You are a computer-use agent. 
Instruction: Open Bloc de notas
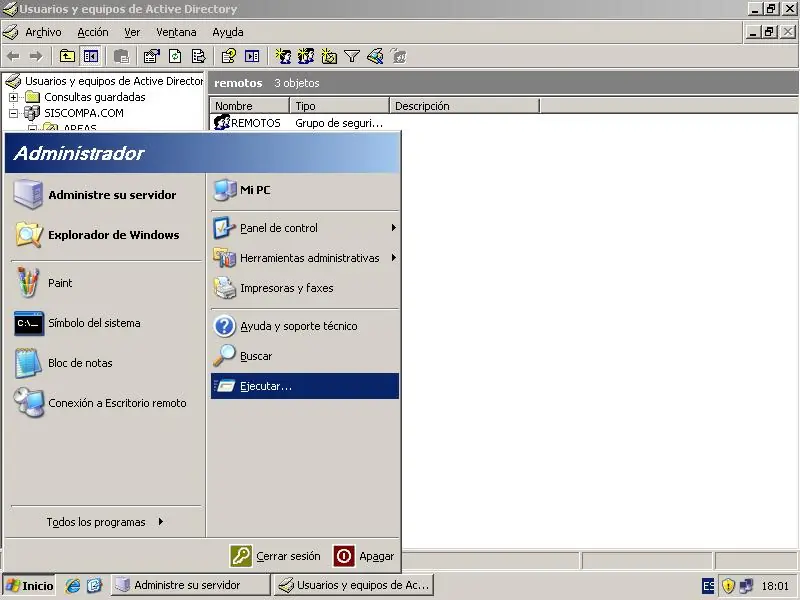click(x=107, y=363)
